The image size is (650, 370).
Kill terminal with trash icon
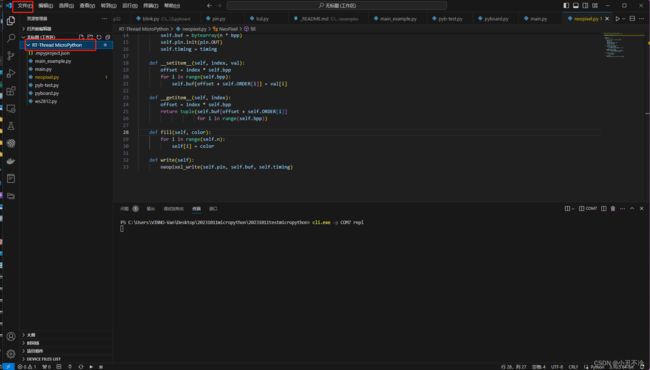(x=613, y=208)
